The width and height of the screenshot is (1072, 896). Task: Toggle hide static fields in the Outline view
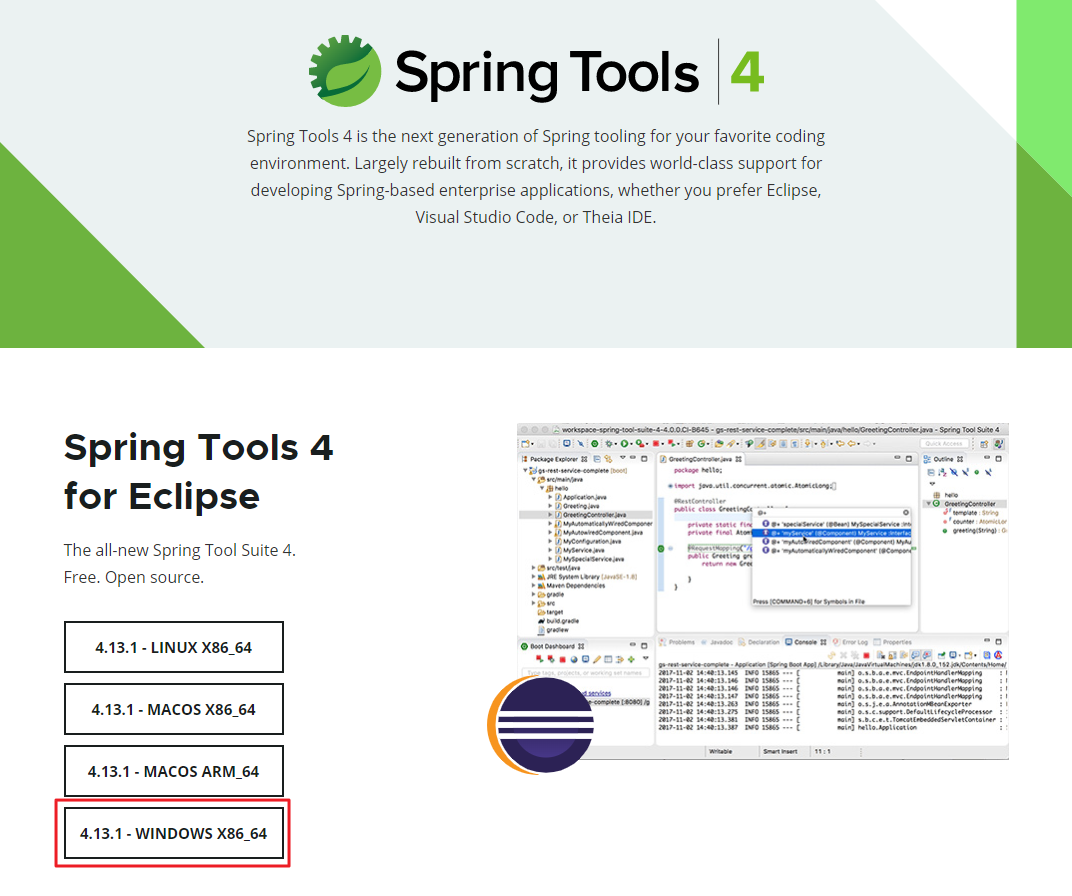[x=965, y=471]
